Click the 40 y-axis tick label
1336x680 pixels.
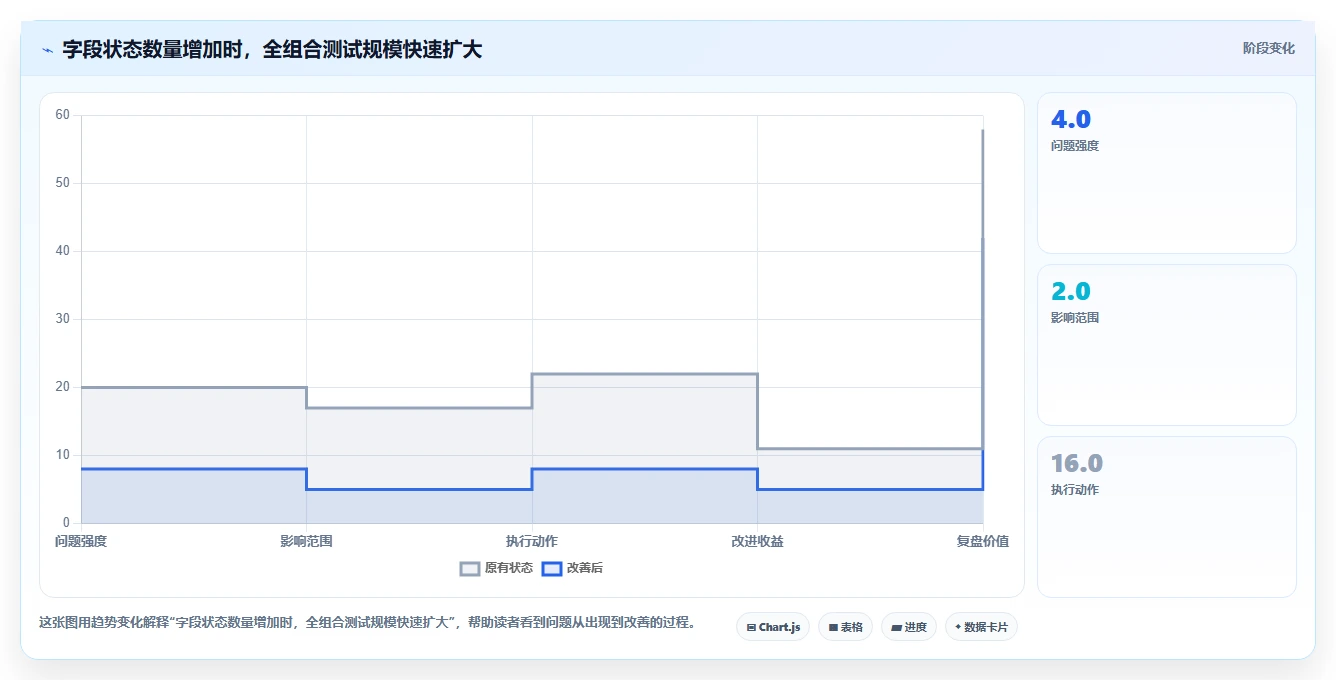click(62, 251)
